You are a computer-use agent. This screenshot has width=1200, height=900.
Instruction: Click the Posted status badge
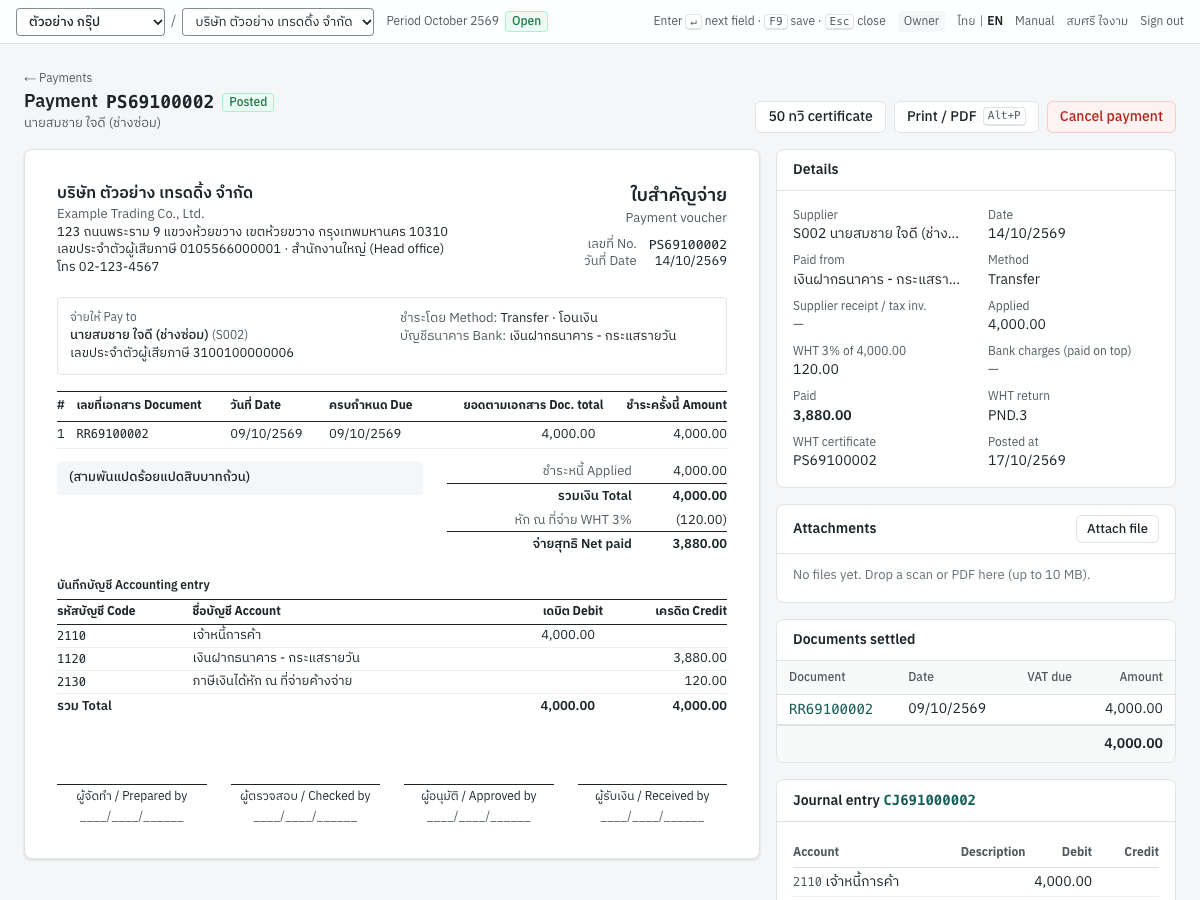248,102
